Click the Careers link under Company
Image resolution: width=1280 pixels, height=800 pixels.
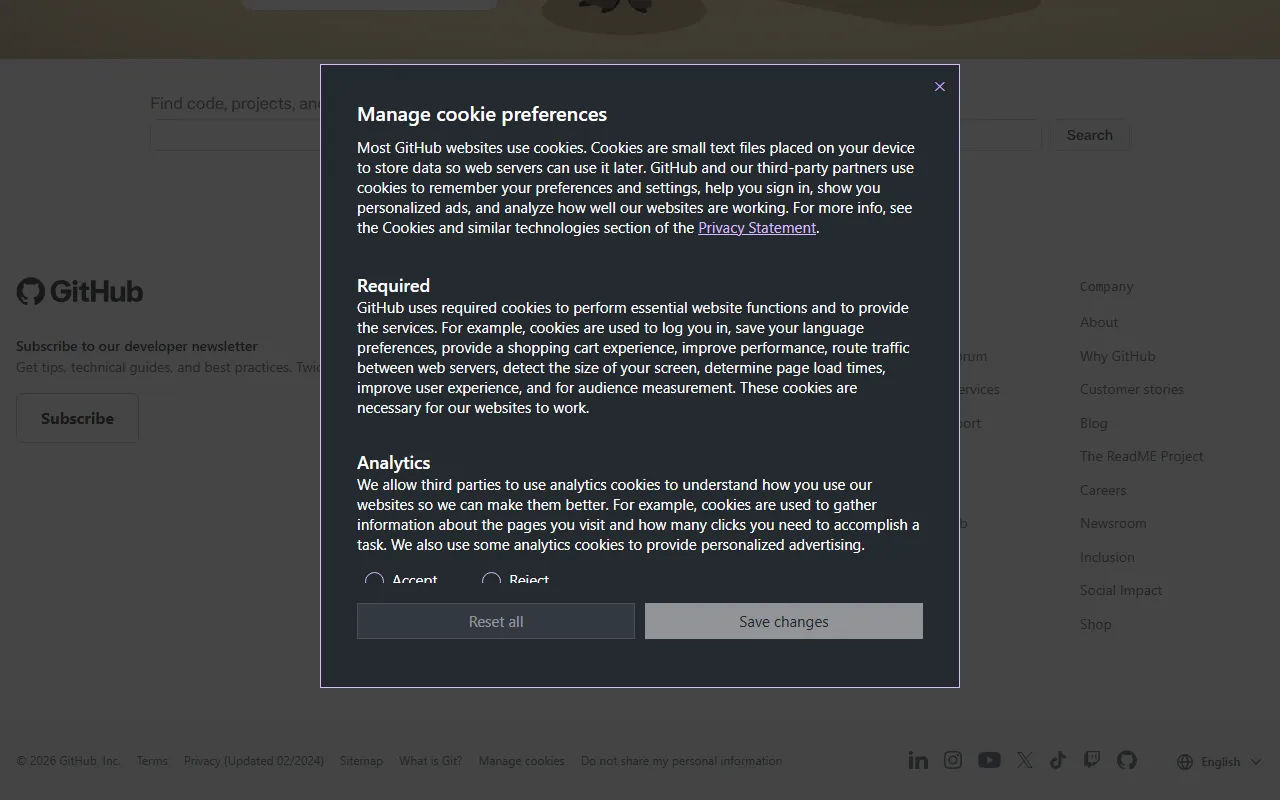coord(1102,490)
